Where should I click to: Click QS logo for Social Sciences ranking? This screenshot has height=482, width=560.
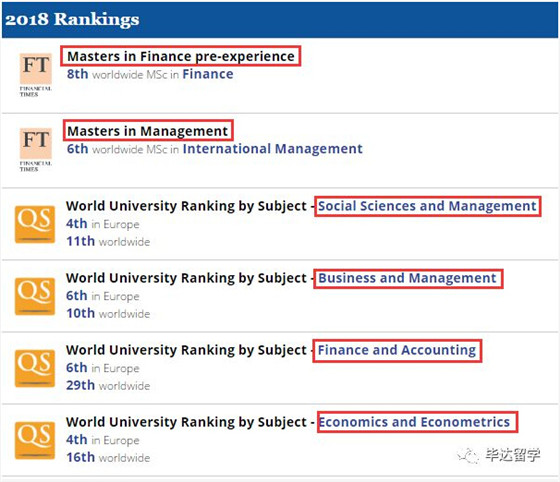[35, 225]
